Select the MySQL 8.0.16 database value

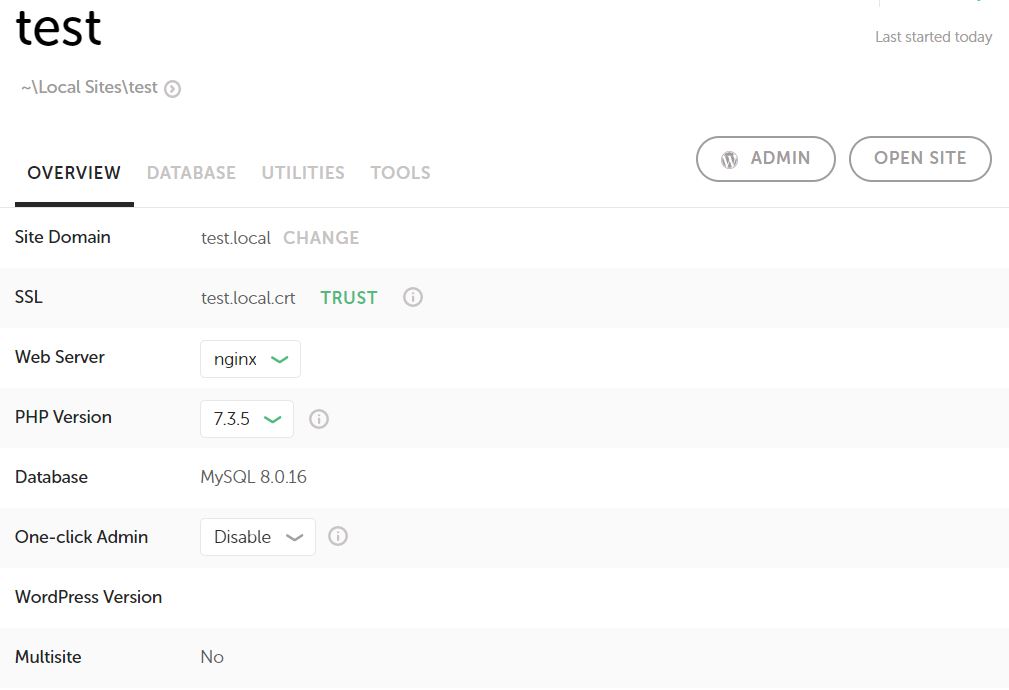click(254, 477)
